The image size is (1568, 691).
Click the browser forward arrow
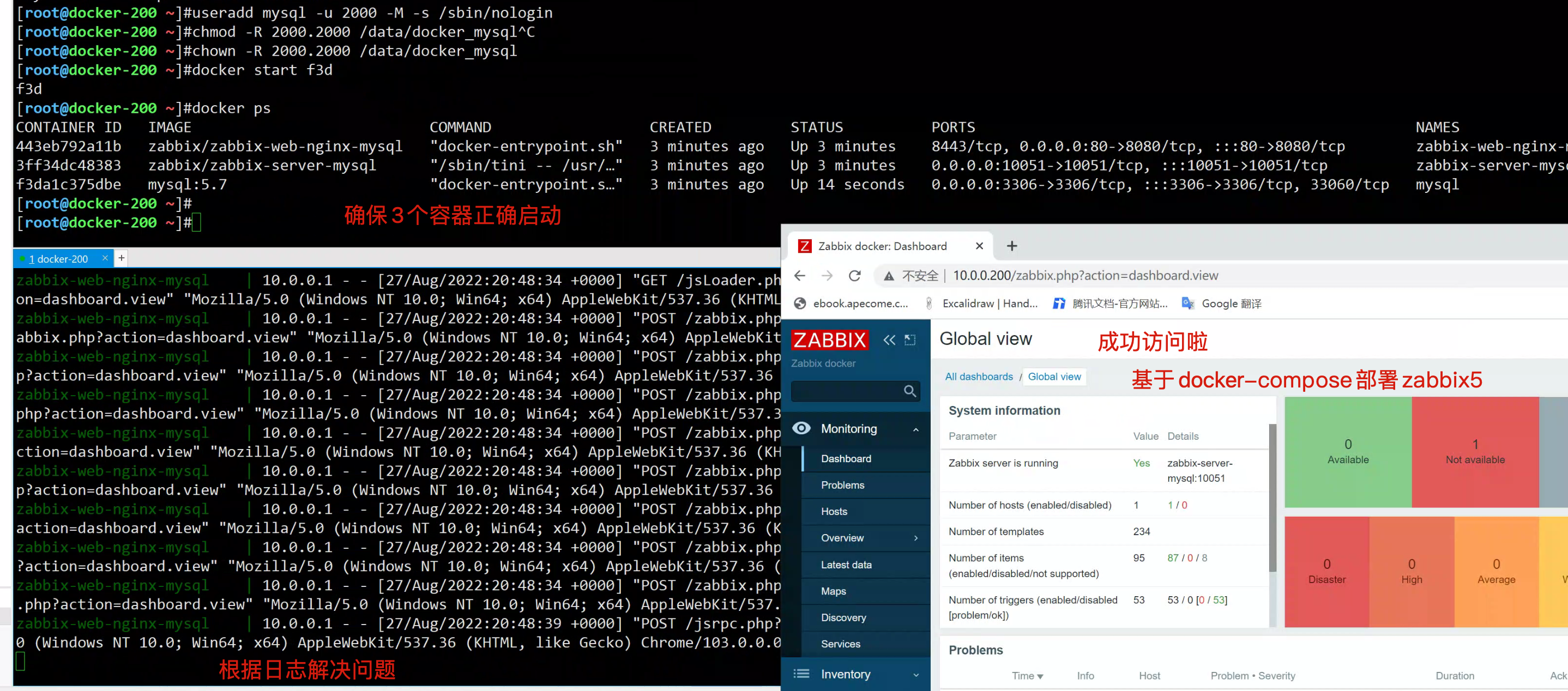[x=827, y=276]
